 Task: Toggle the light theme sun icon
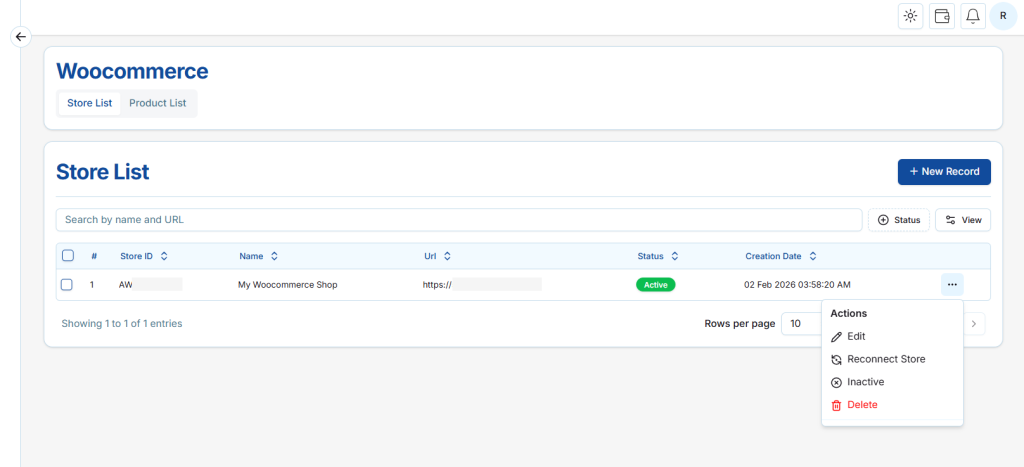[x=910, y=16]
